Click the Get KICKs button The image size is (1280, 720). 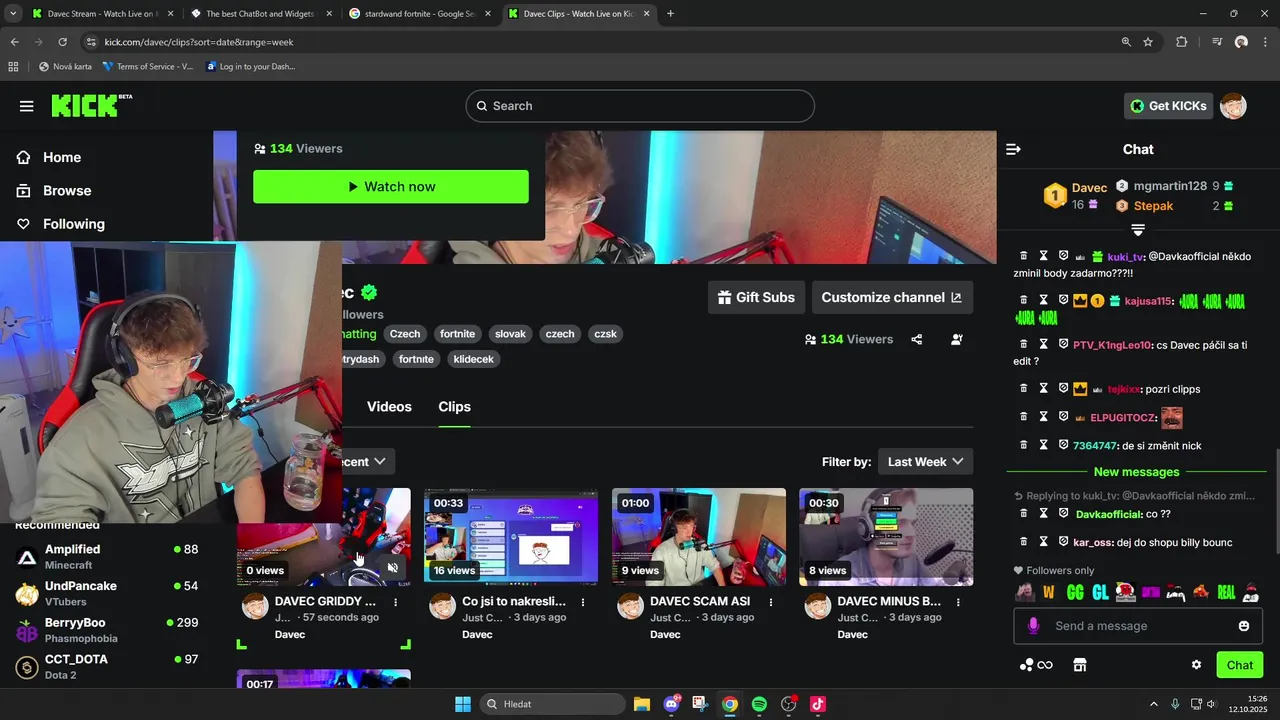click(x=1168, y=106)
